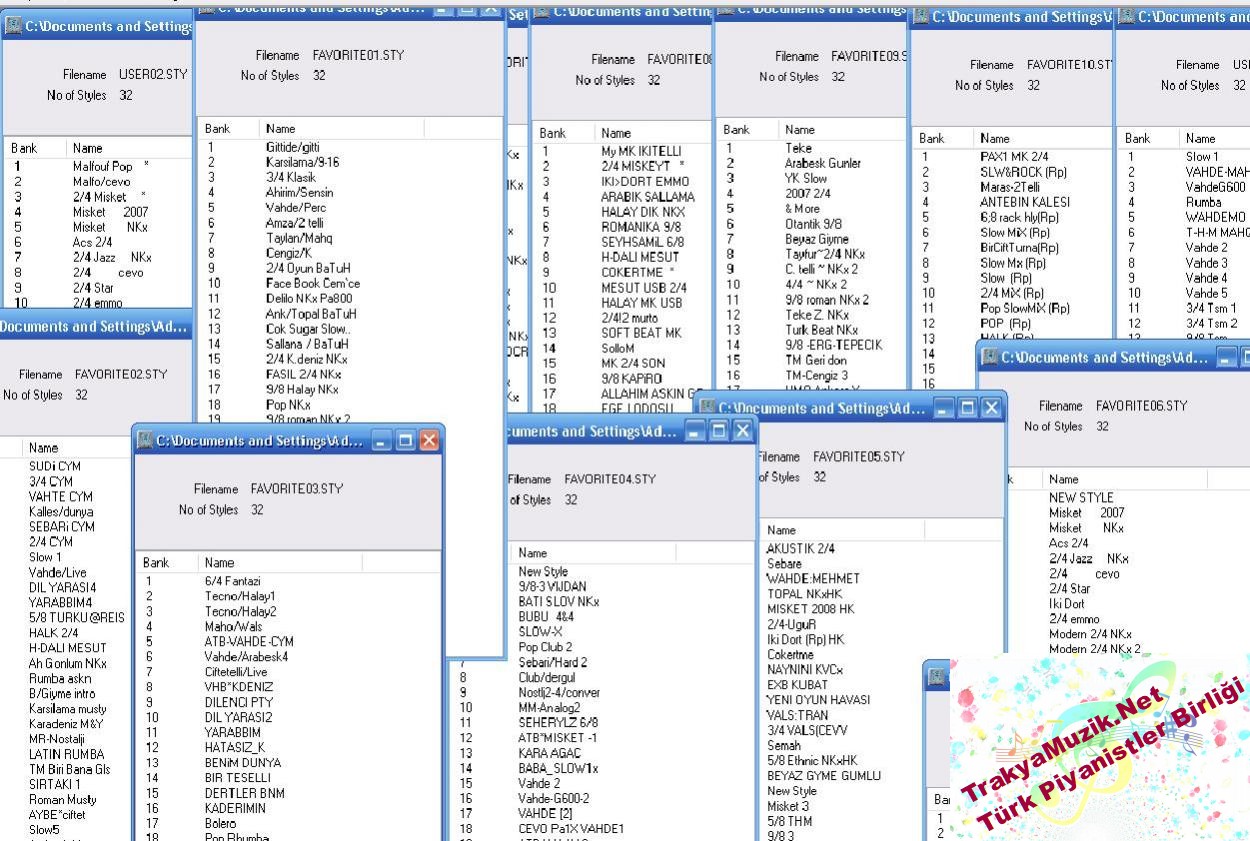Maximize the FAVORITE03.STY window
Viewport: 1250px width, 841px height.
(406, 440)
